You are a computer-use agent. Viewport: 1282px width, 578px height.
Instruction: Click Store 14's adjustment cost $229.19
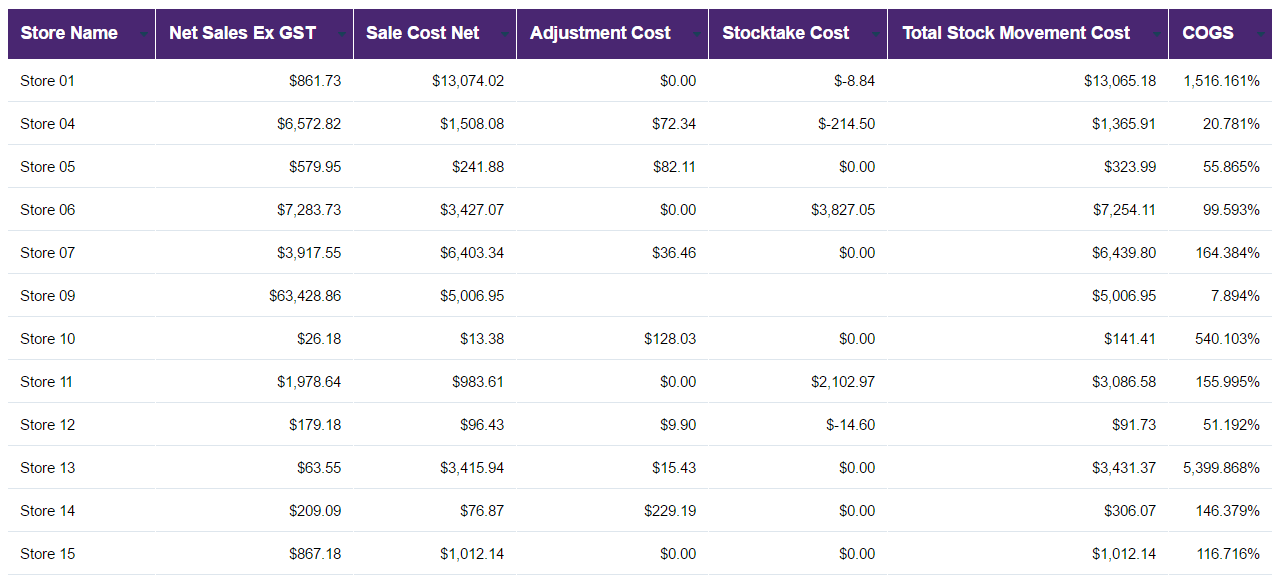click(x=670, y=511)
